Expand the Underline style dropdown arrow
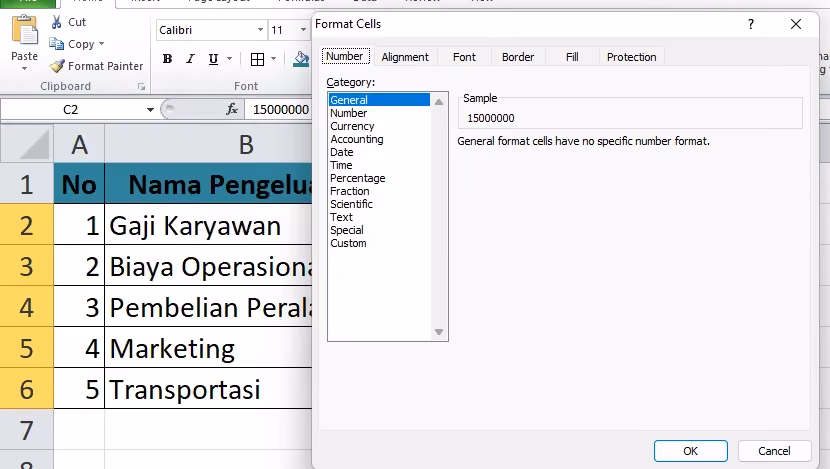 [x=229, y=59]
